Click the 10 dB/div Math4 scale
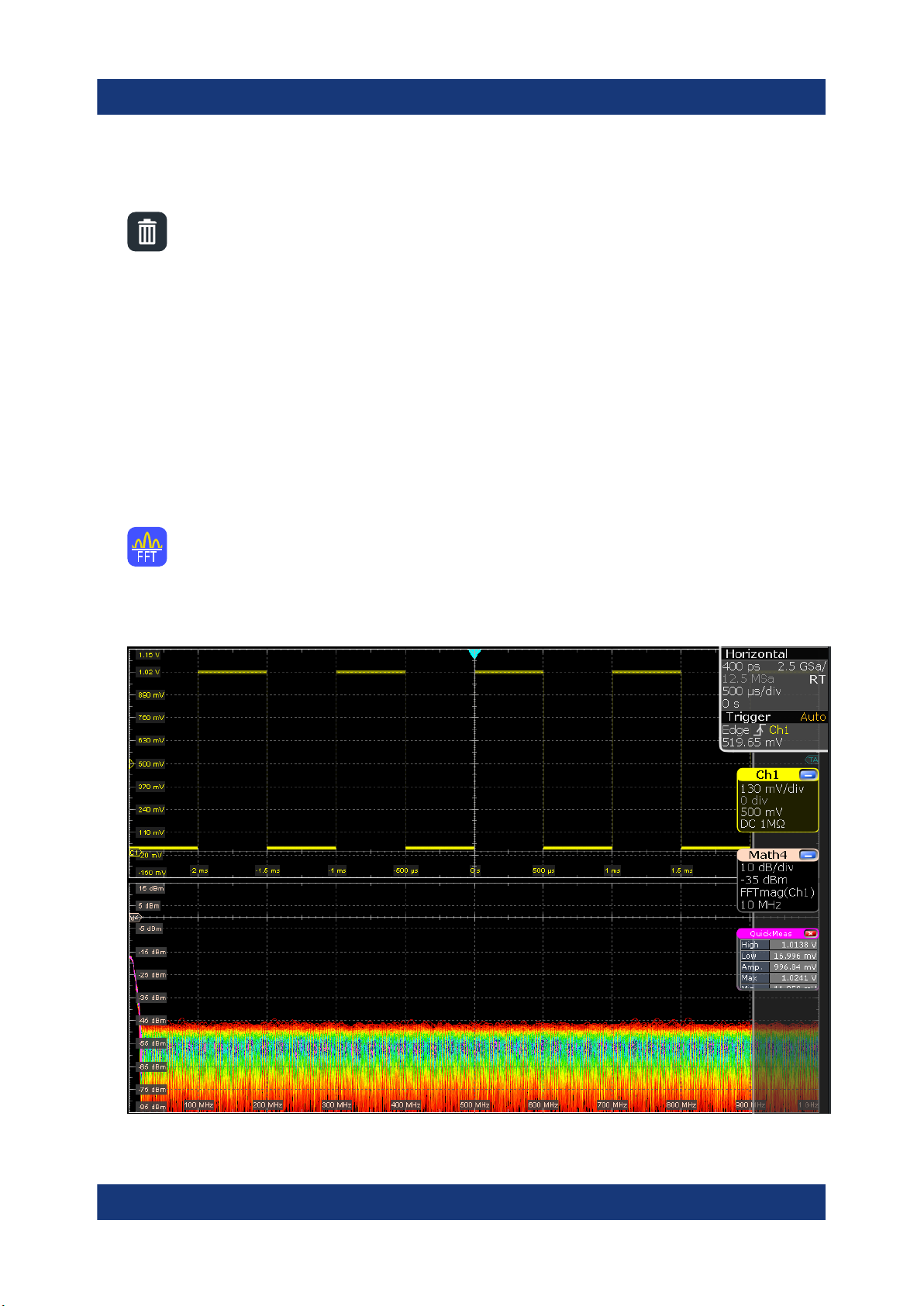The height and width of the screenshot is (1306, 924). [767, 867]
